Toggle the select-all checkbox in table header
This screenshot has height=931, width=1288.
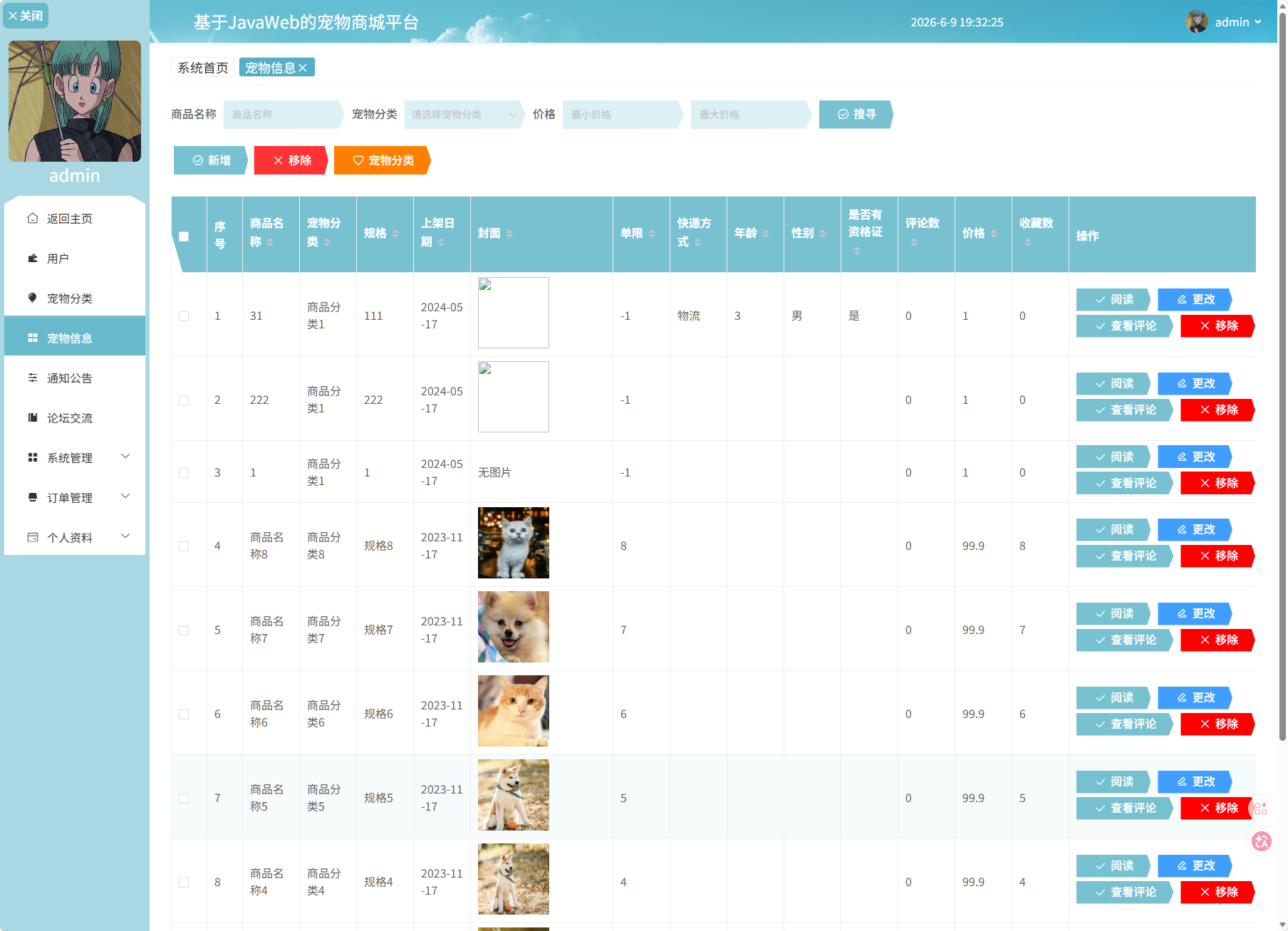tap(184, 236)
